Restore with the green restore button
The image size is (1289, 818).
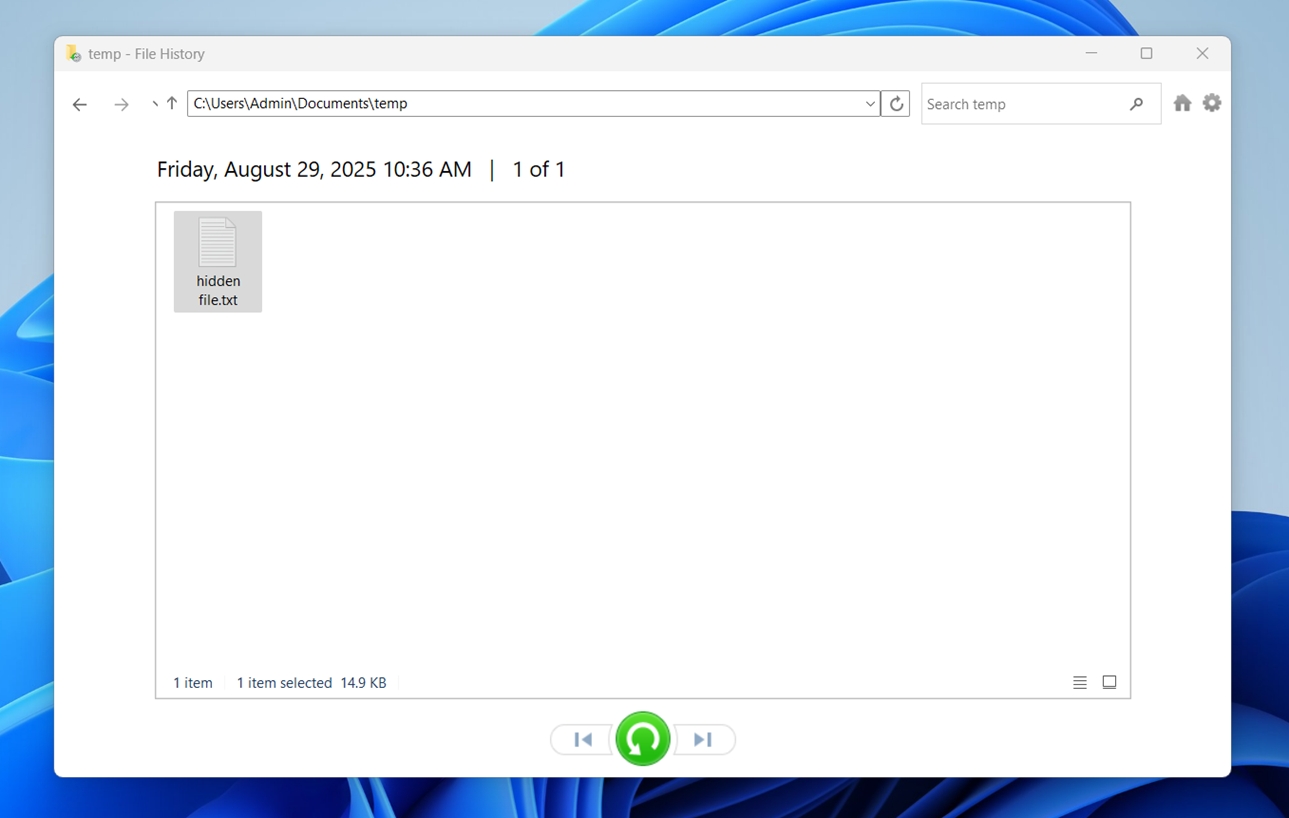click(642, 739)
